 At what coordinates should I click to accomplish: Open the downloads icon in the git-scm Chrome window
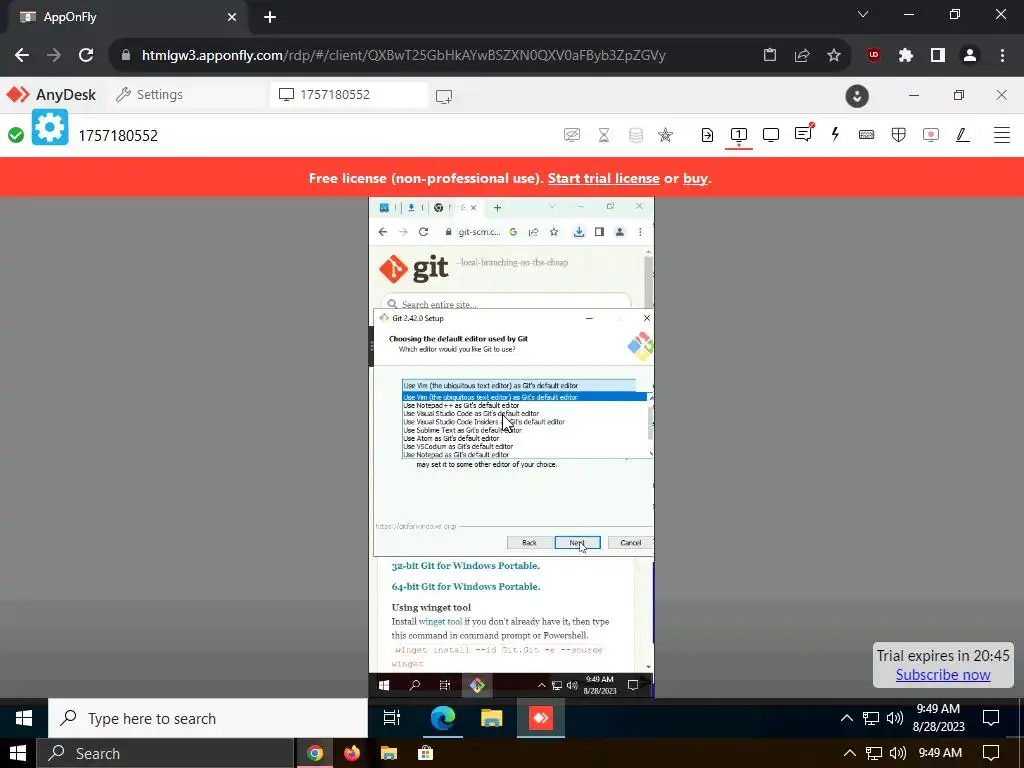[x=579, y=232]
